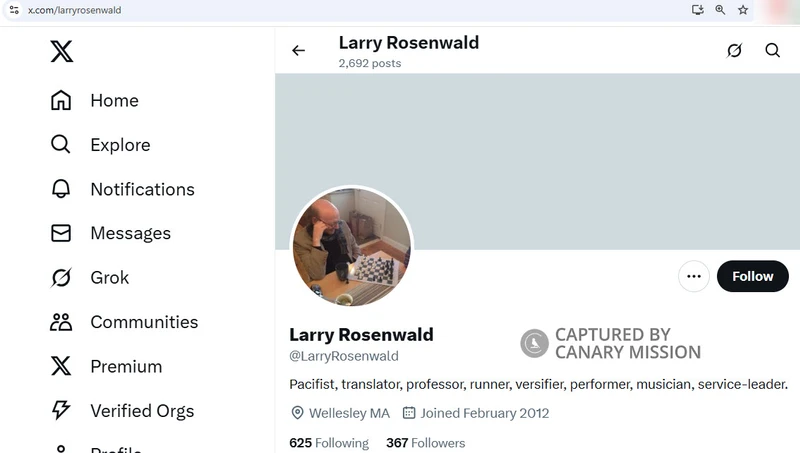Click the calendar icon by Joined February 2012
Viewport: 800px width, 453px height.
(x=409, y=412)
